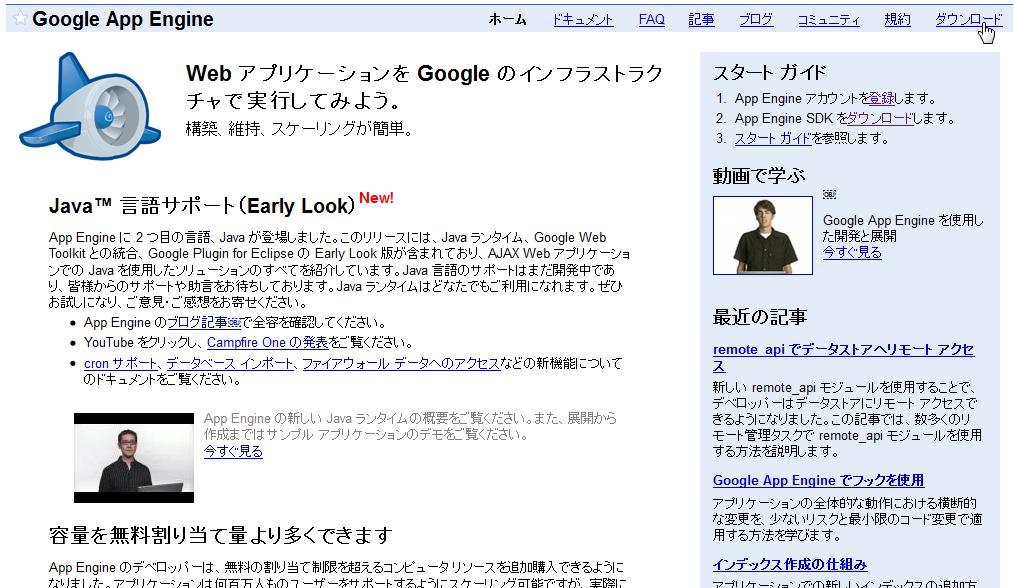Screen dimensions: 1015x588
Task: Click the ダウンロード navigation link
Action: point(968,19)
